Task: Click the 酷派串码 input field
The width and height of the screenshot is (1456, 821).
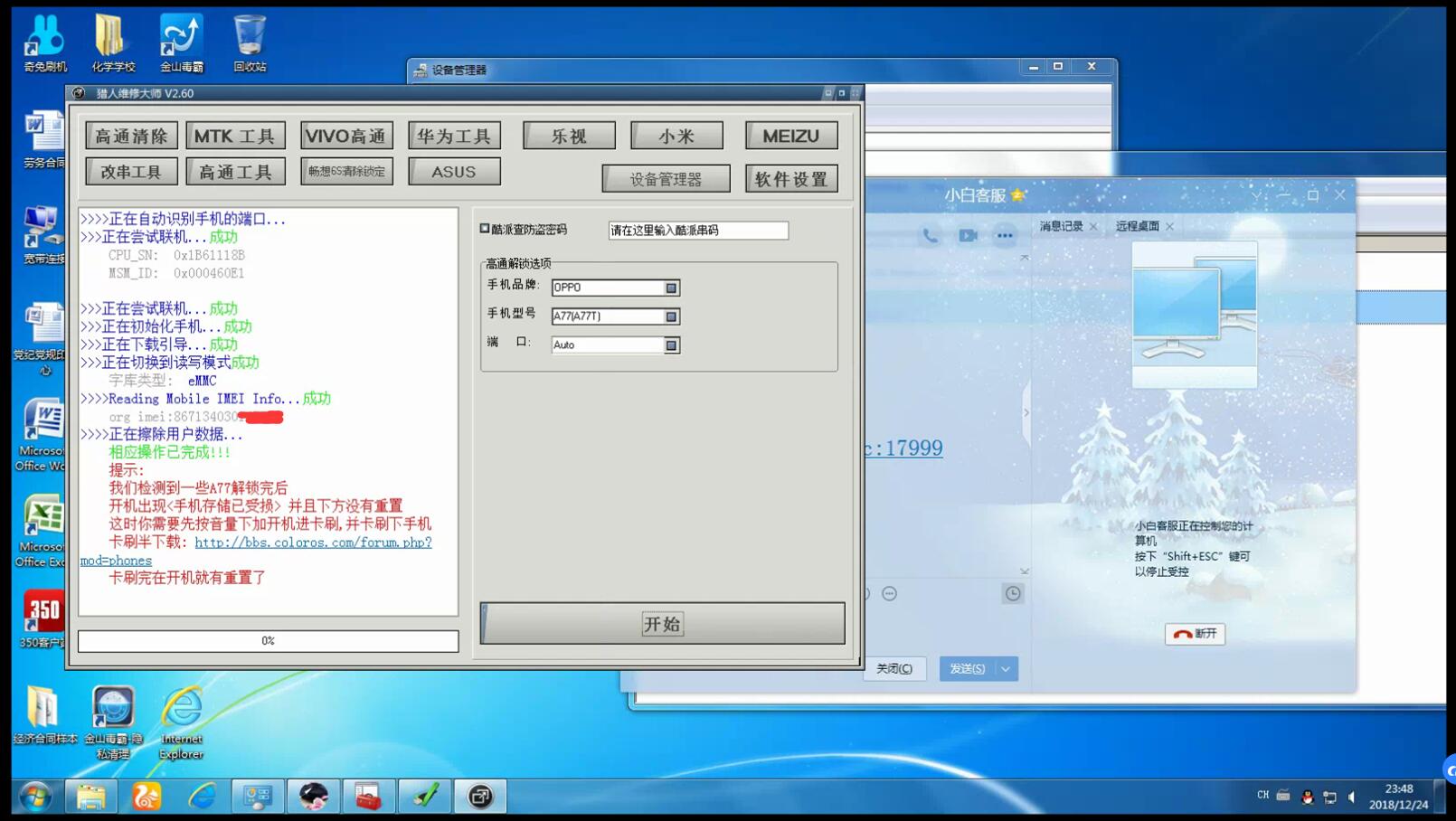Action: [698, 231]
